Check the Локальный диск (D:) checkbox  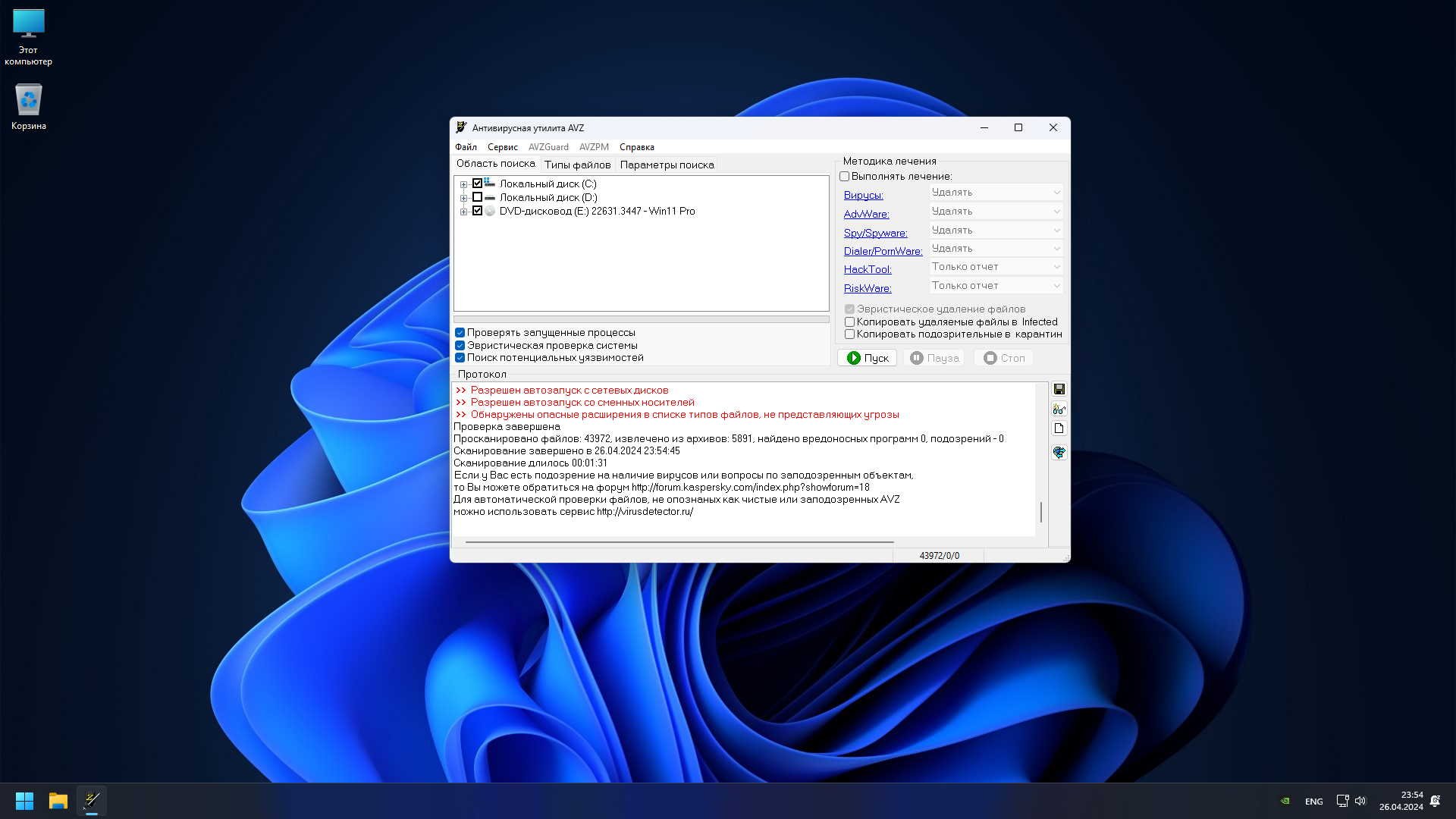point(477,197)
